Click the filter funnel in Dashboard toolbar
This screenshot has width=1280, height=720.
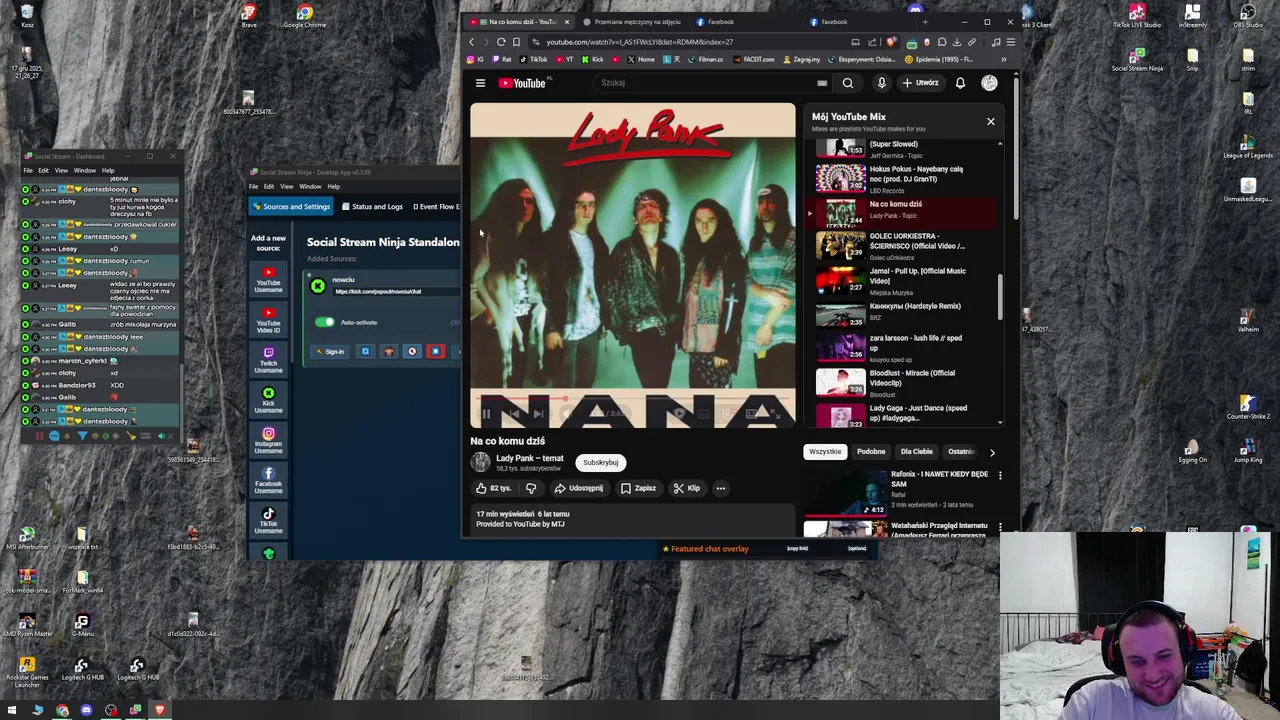tap(83, 436)
